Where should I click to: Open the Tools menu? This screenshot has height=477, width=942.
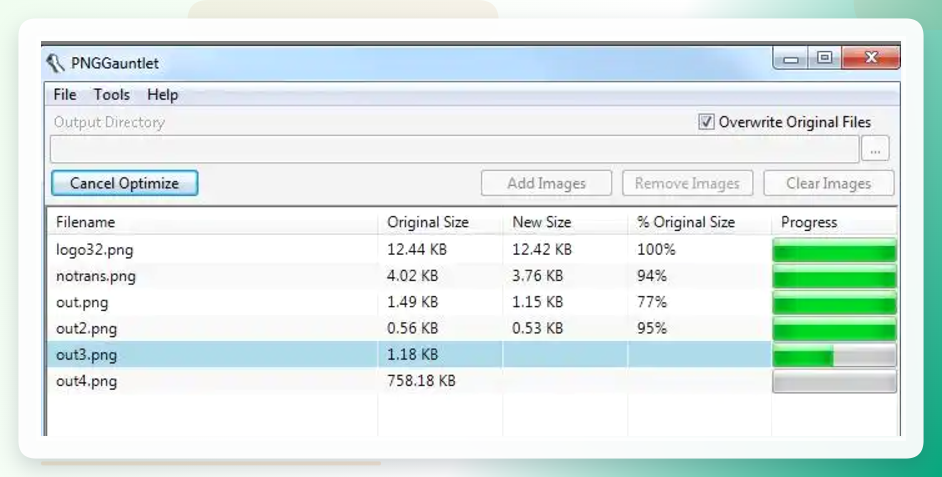pos(112,95)
